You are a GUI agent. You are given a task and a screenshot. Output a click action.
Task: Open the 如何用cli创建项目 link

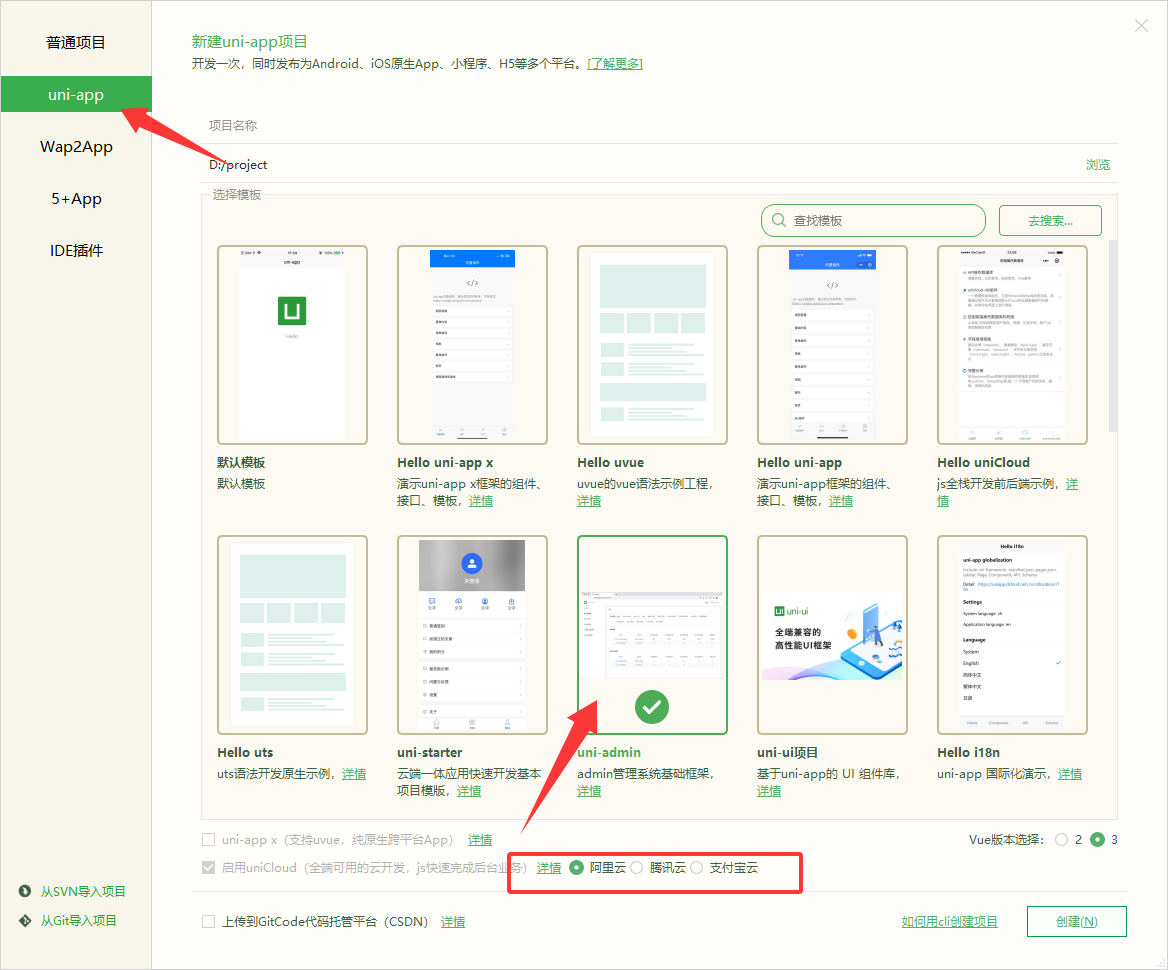(949, 922)
